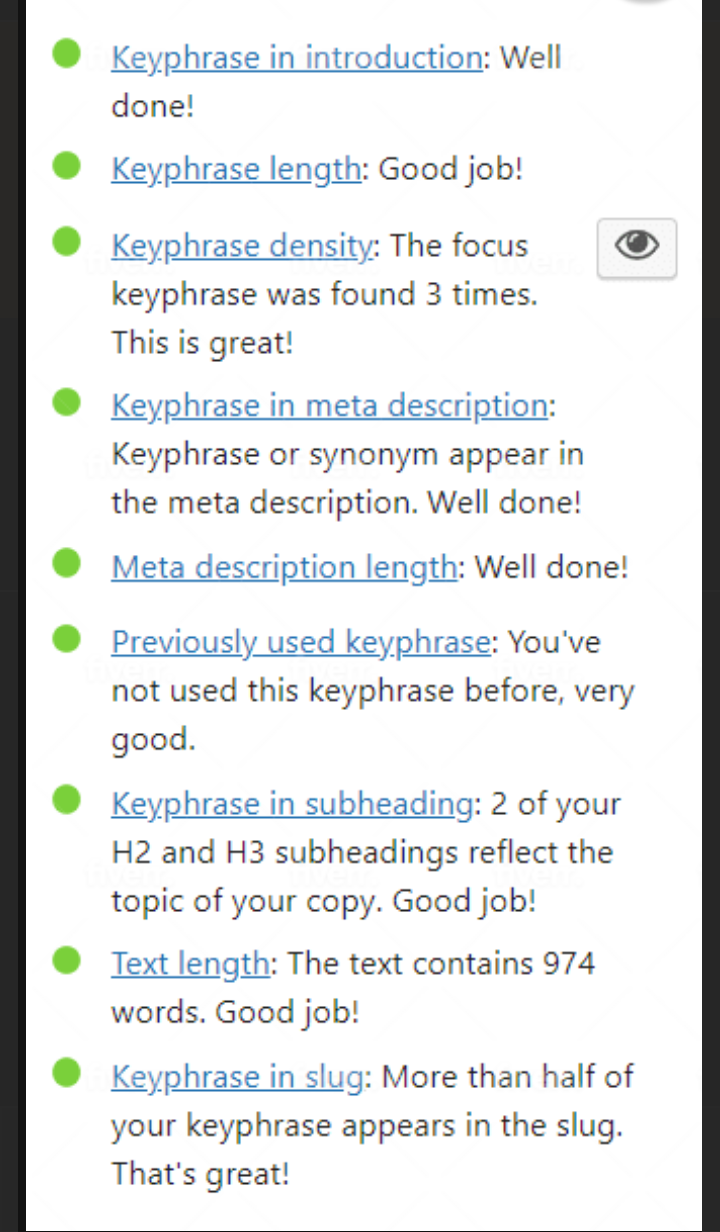The width and height of the screenshot is (720, 1232).
Task: Open Keyphrase in meta description link
Action: click(x=329, y=406)
